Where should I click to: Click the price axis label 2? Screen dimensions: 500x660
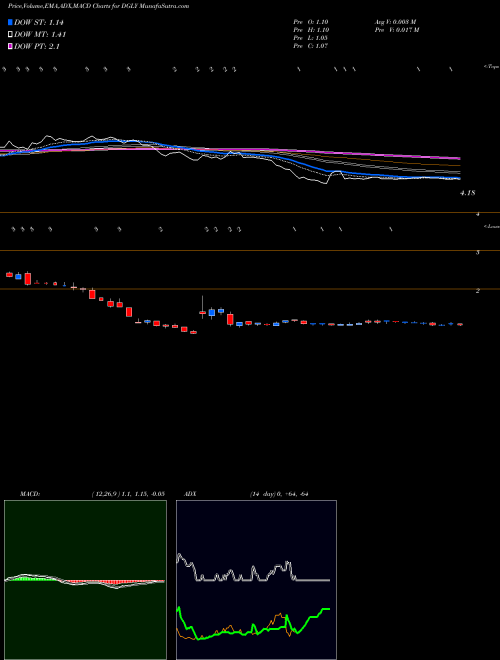click(478, 290)
